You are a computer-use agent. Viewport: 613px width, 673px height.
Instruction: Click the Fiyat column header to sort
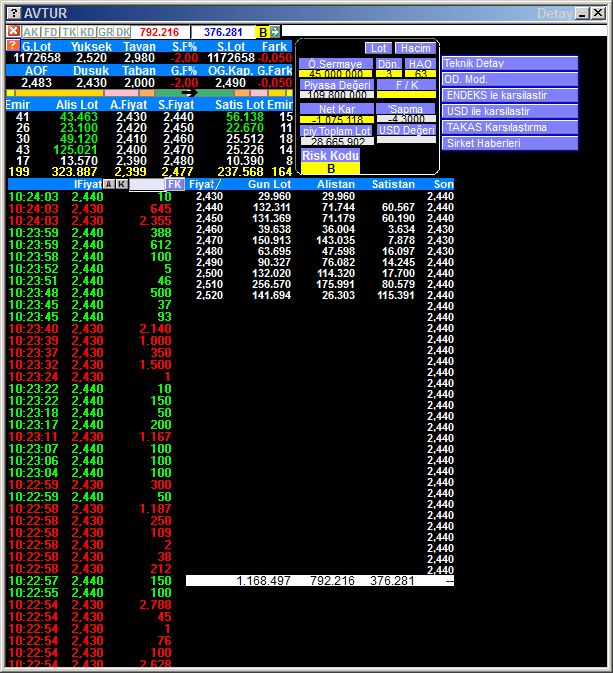click(205, 184)
